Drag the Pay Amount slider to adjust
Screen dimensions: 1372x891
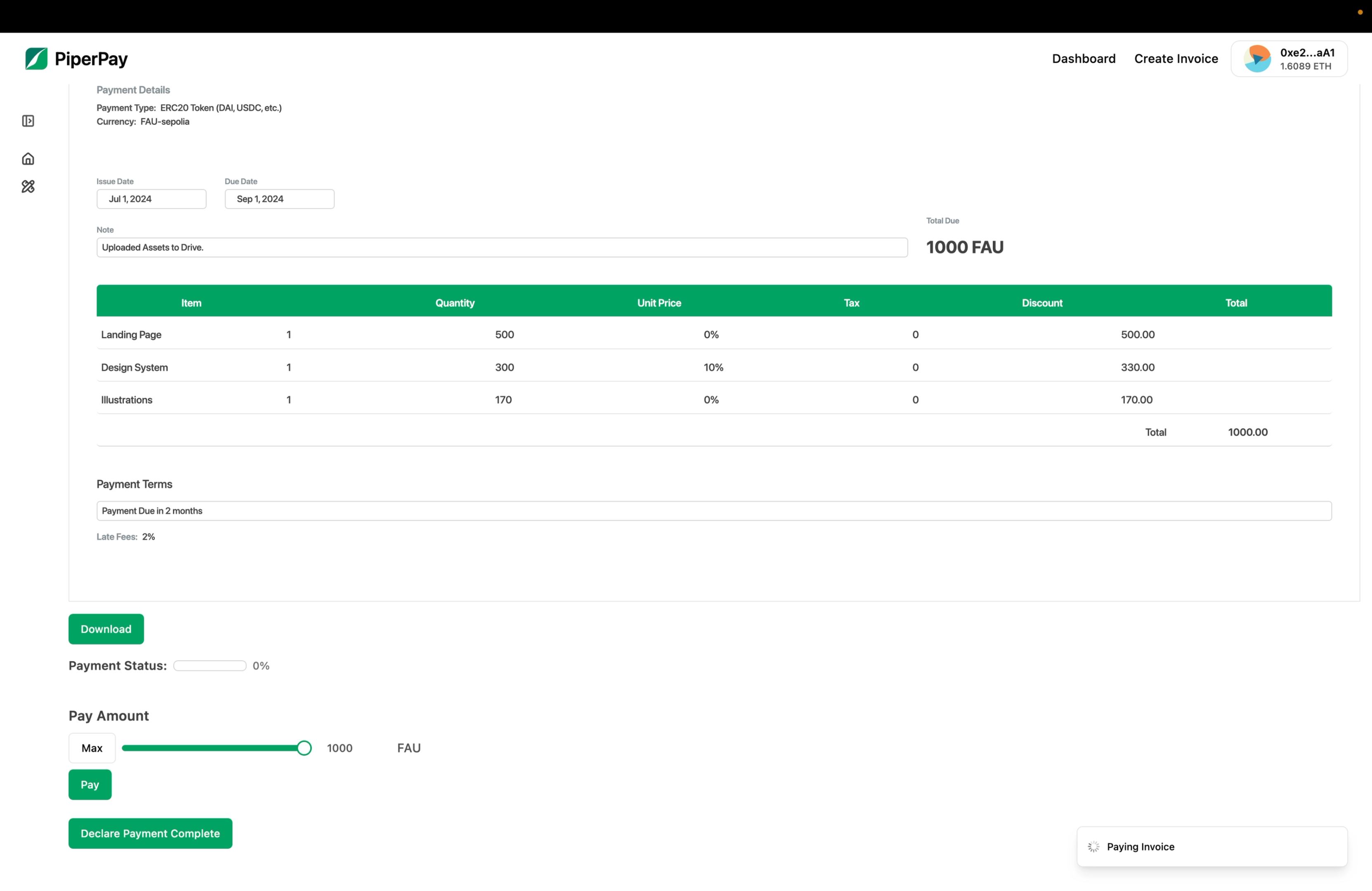click(x=305, y=748)
